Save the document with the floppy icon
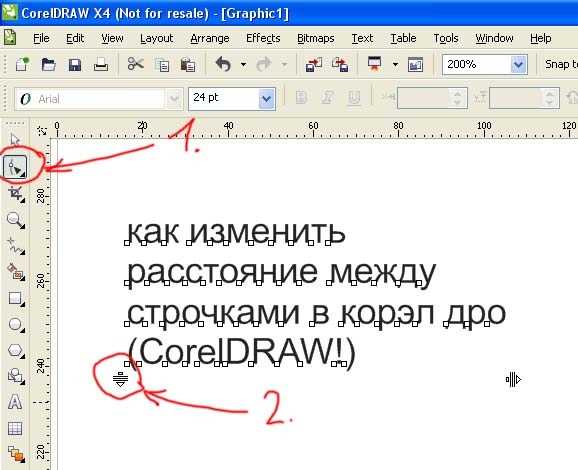 point(75,65)
